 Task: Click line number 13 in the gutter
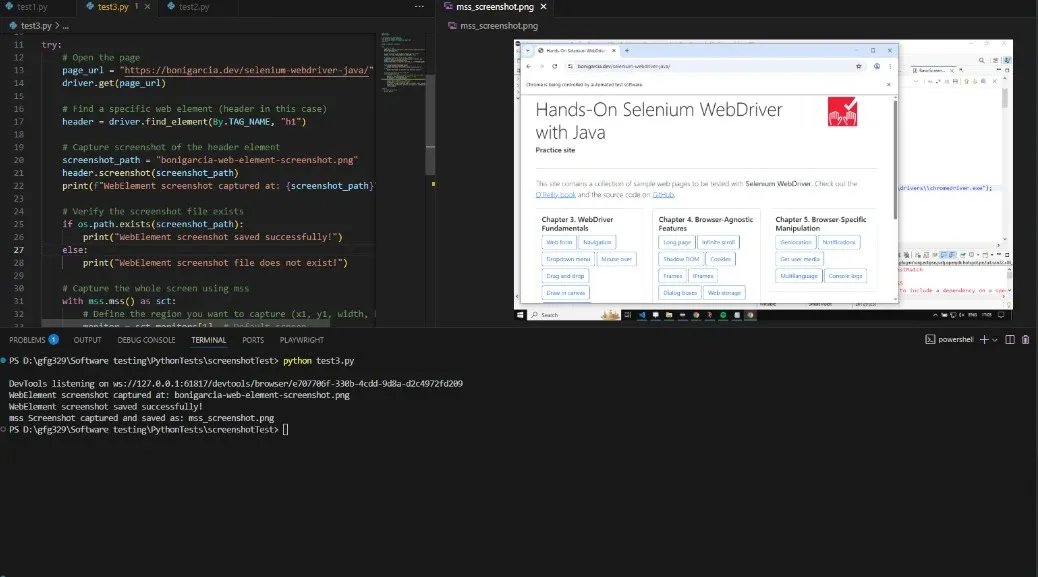(19, 70)
